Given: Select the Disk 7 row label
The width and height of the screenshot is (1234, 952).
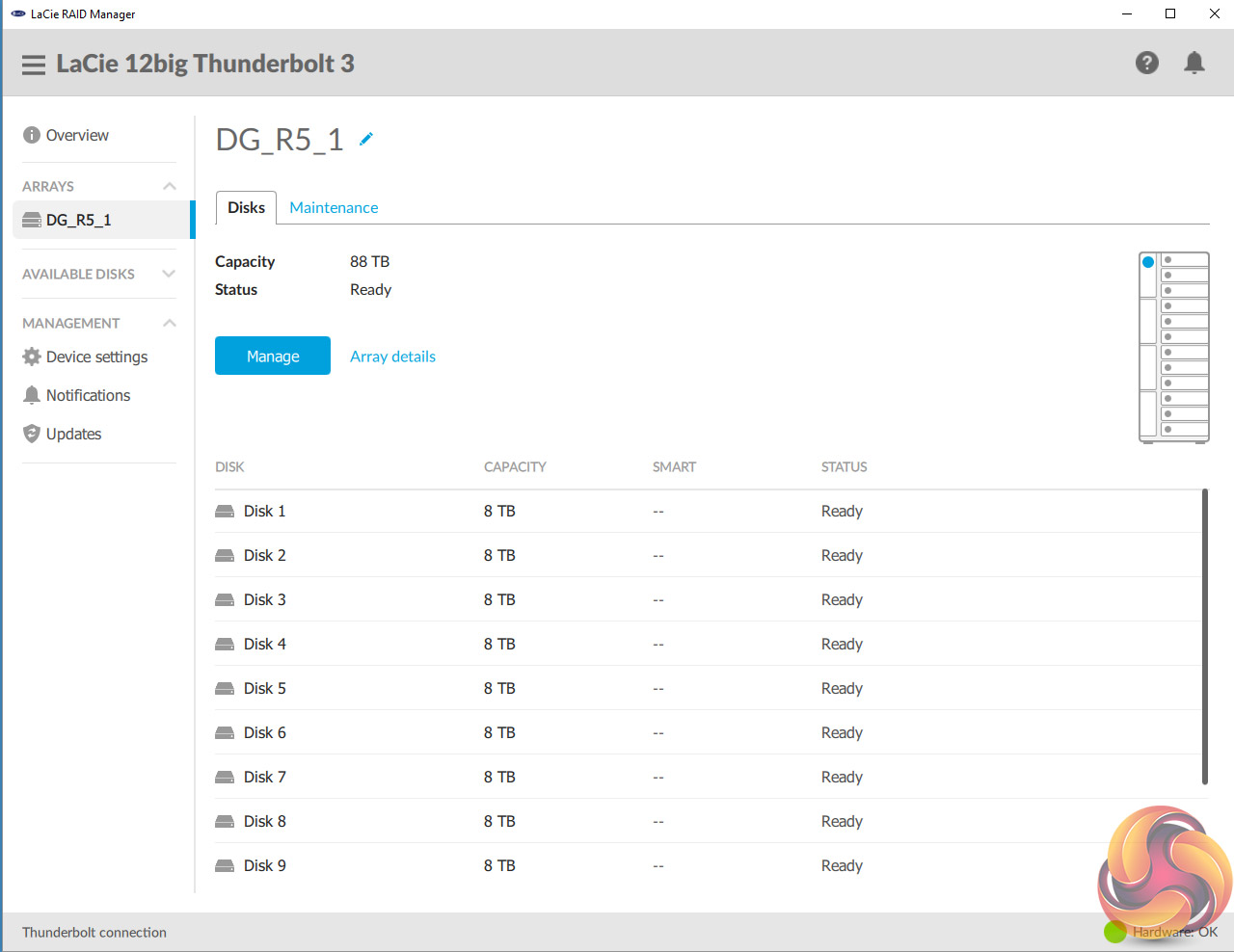Looking at the screenshot, I should 264,777.
